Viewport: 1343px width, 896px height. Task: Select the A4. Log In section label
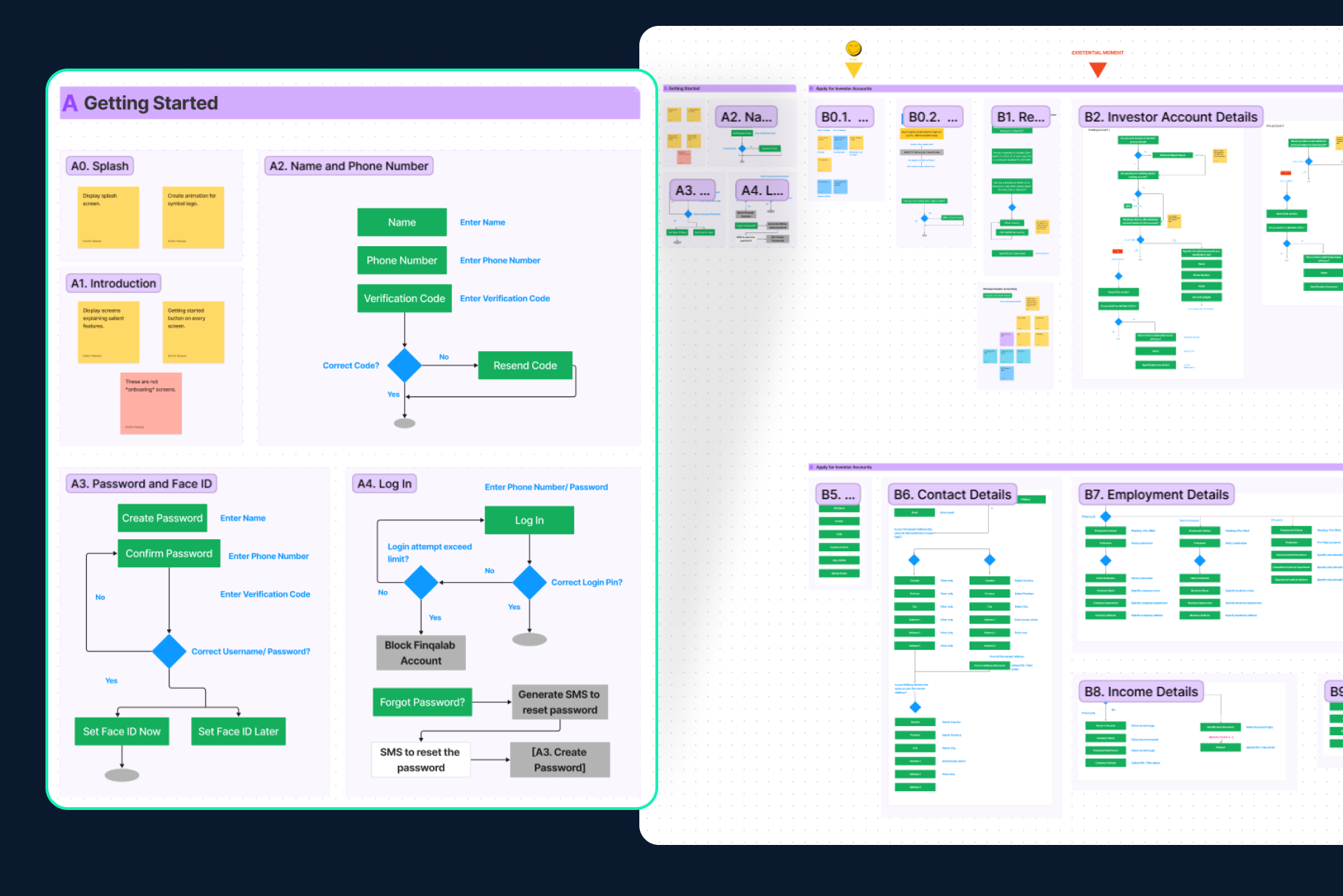tap(384, 484)
